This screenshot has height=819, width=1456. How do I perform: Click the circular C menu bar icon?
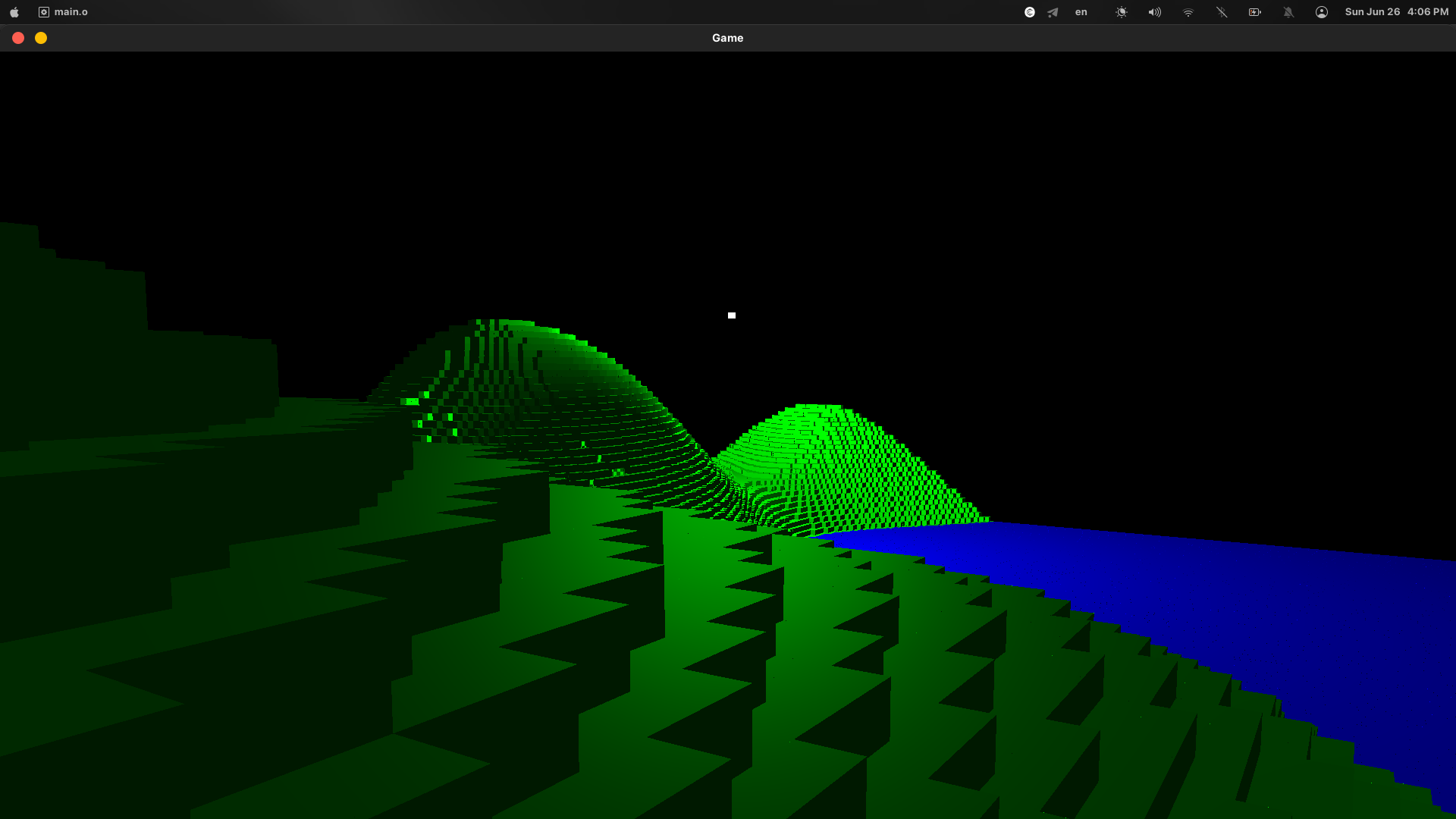[x=1029, y=12]
